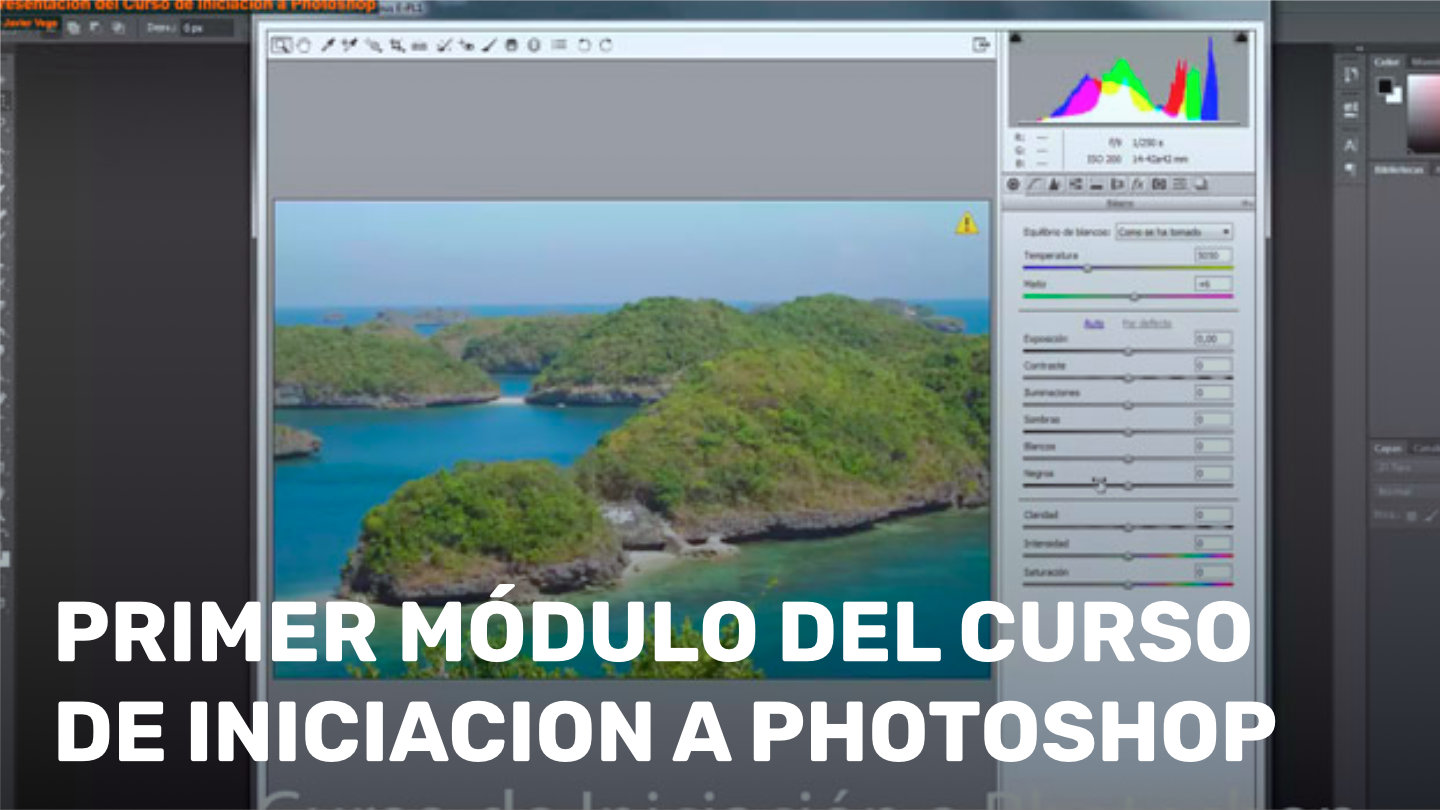This screenshot has height=810, width=1440.
Task: Pick the Red Eye Removal tool
Action: point(466,45)
